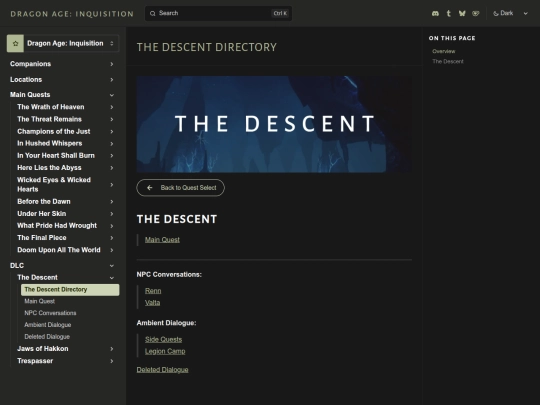Open NPC Conversations in sidebar
Viewport: 540px width, 405px height.
click(x=50, y=313)
